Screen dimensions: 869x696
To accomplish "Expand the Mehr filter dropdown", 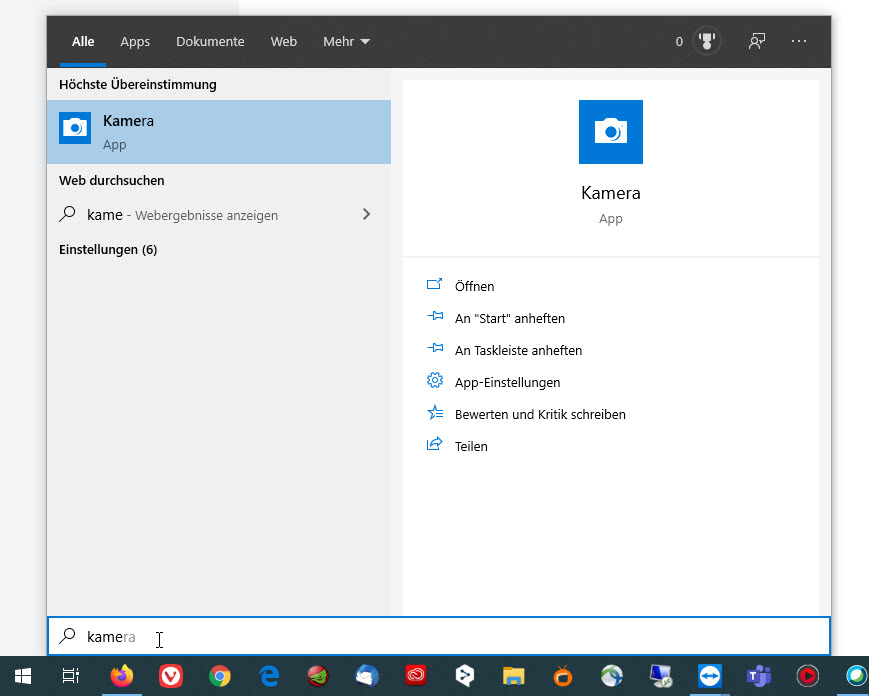I will click(346, 42).
